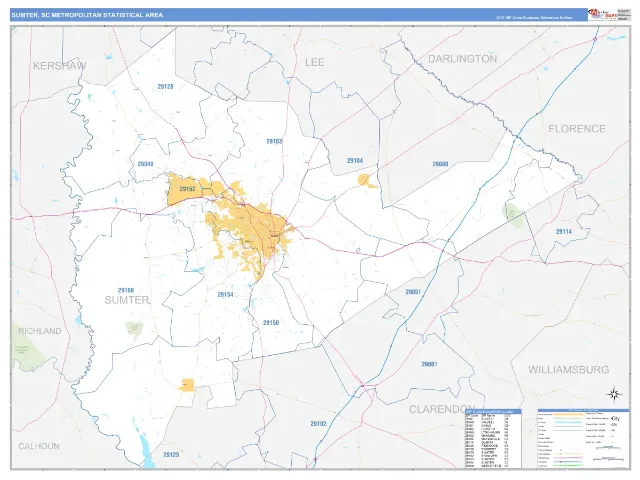
Task: Click ZIP code 29153 label
Action: (274, 141)
